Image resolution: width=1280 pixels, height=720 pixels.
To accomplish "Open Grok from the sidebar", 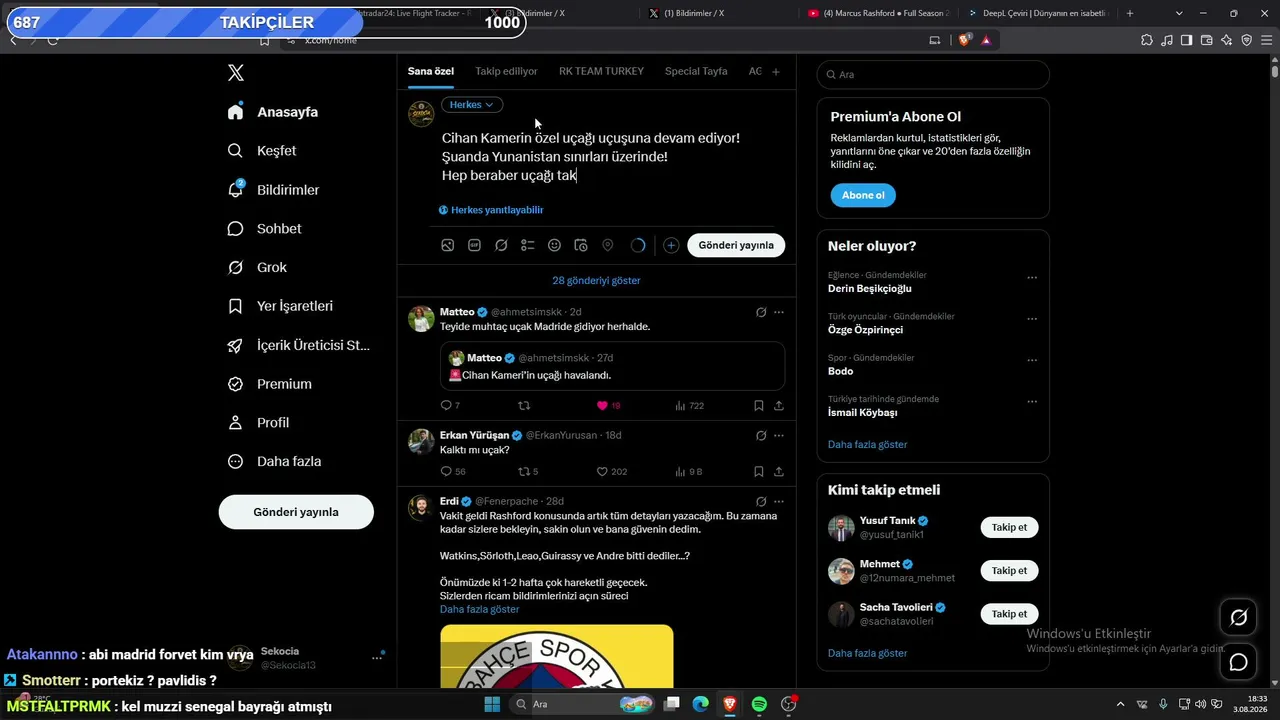I will 257,268.
